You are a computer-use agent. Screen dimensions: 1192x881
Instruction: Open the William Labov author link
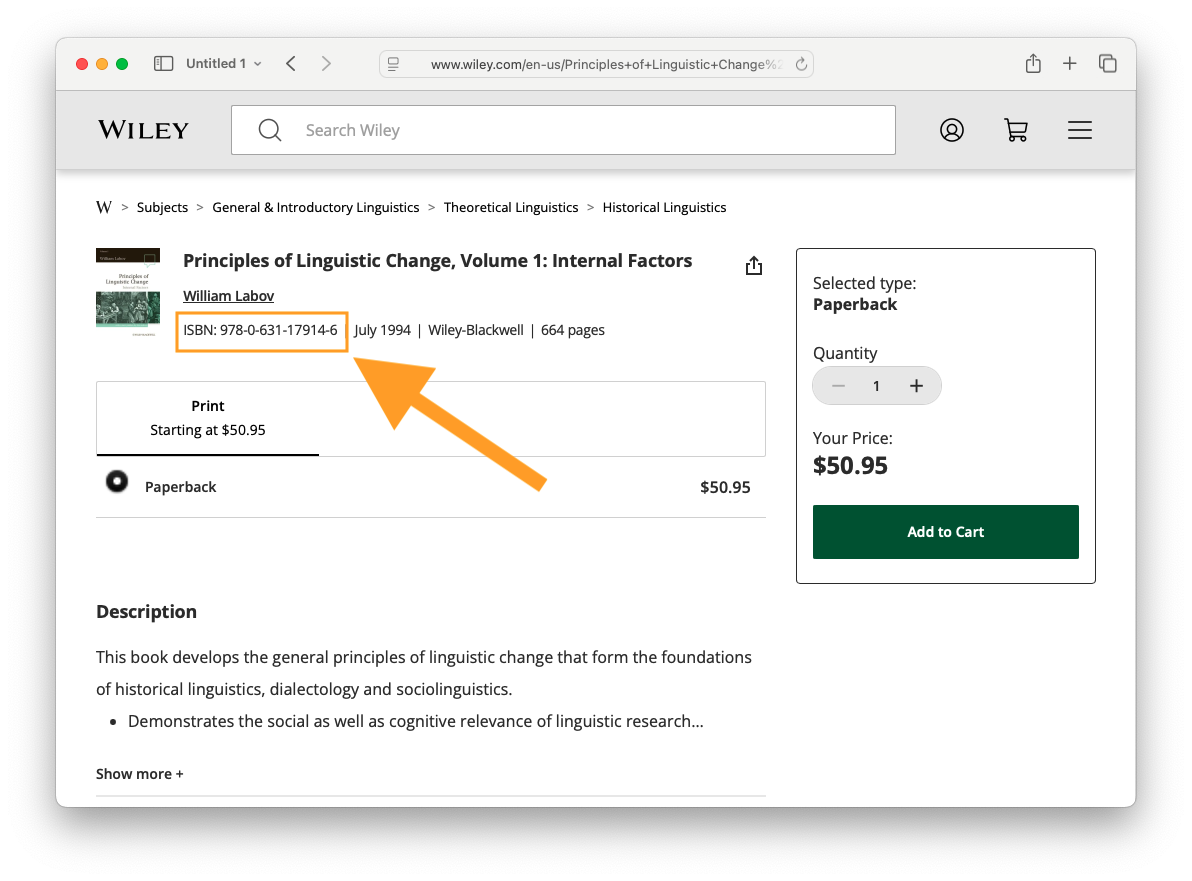(x=228, y=296)
